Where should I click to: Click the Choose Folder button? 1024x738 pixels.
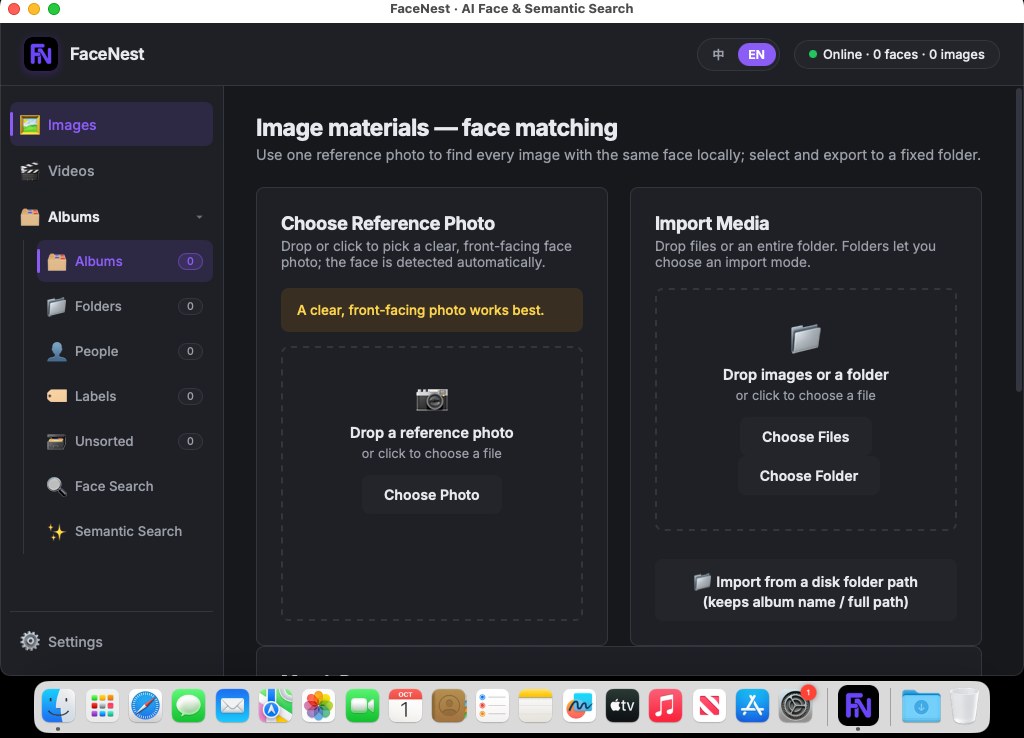click(x=808, y=476)
